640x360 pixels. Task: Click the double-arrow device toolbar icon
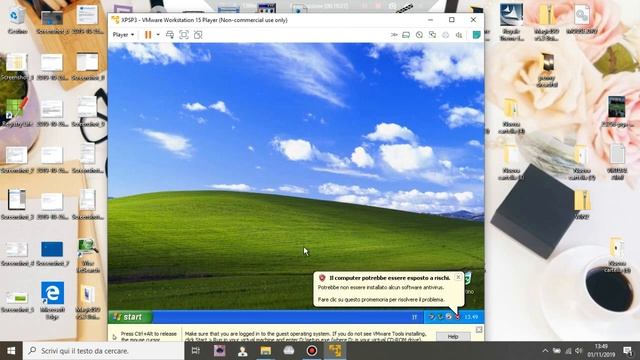pos(394,35)
